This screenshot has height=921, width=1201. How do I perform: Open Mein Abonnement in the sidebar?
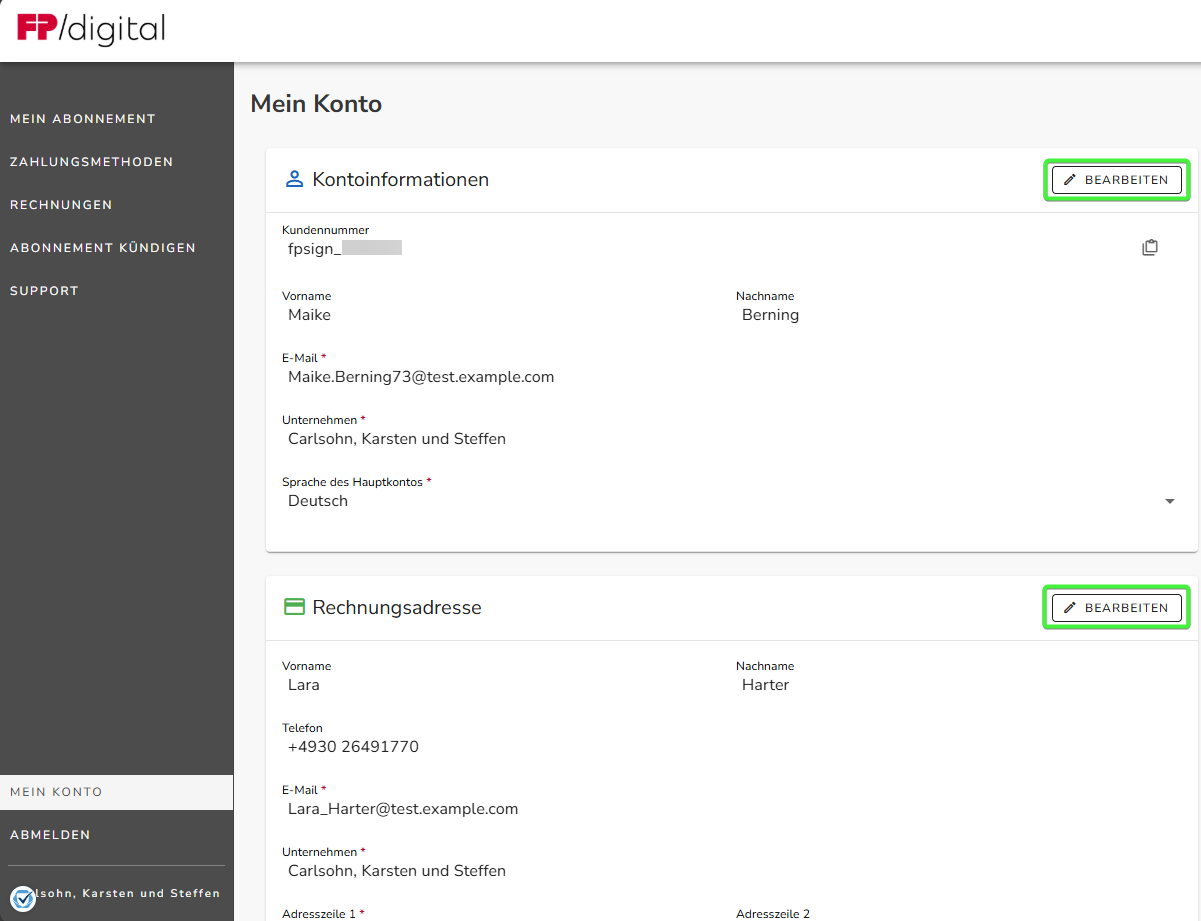pyautogui.click(x=83, y=119)
